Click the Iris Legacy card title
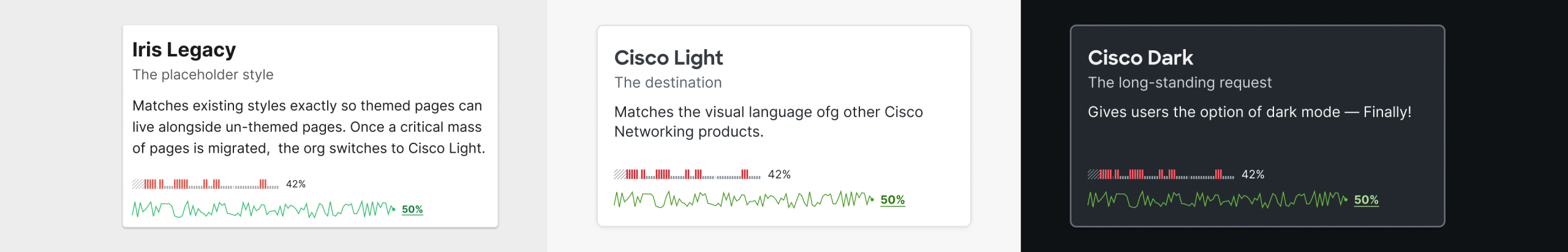Image resolution: width=1568 pixels, height=252 pixels. tap(184, 50)
